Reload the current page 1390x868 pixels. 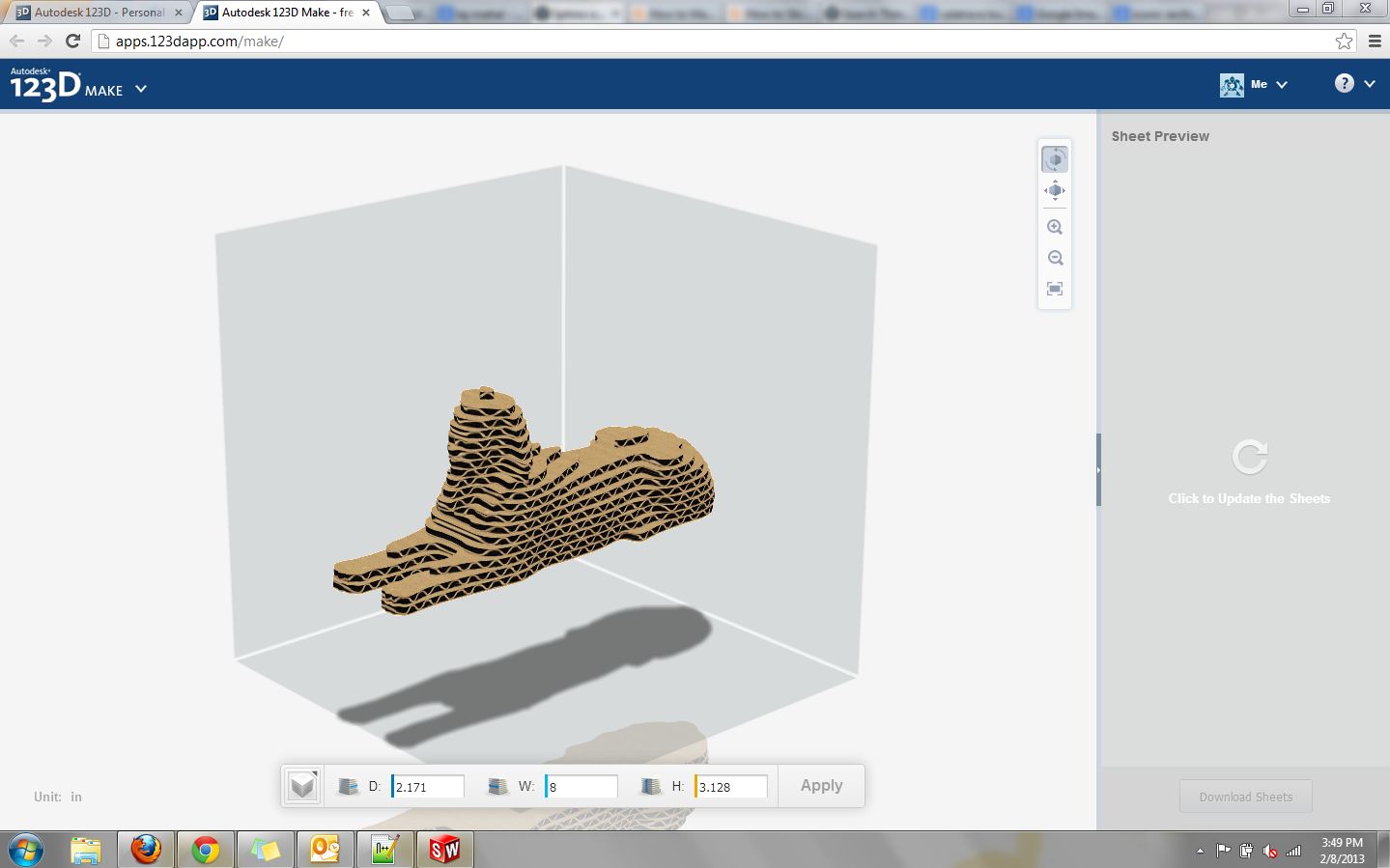[x=72, y=41]
